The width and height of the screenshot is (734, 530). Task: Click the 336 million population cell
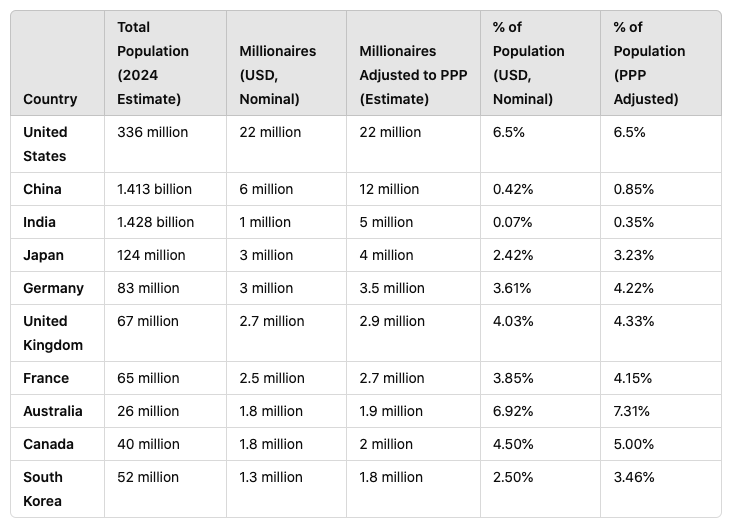click(152, 132)
